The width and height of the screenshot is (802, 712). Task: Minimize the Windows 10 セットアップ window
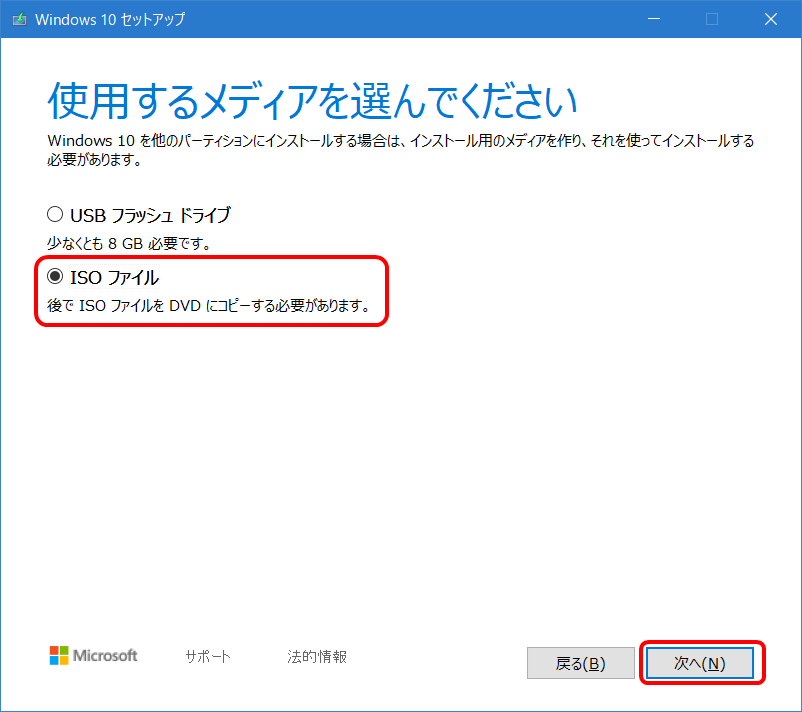[x=653, y=18]
